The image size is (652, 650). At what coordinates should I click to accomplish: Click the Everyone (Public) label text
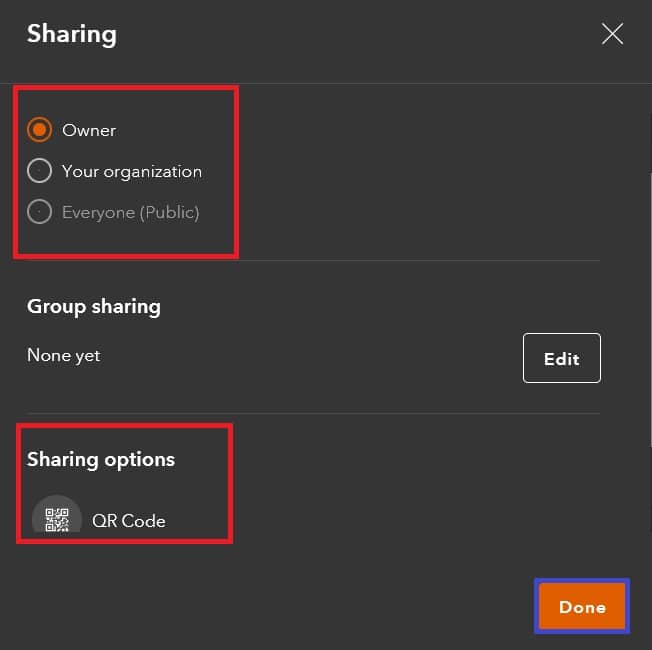(x=131, y=213)
